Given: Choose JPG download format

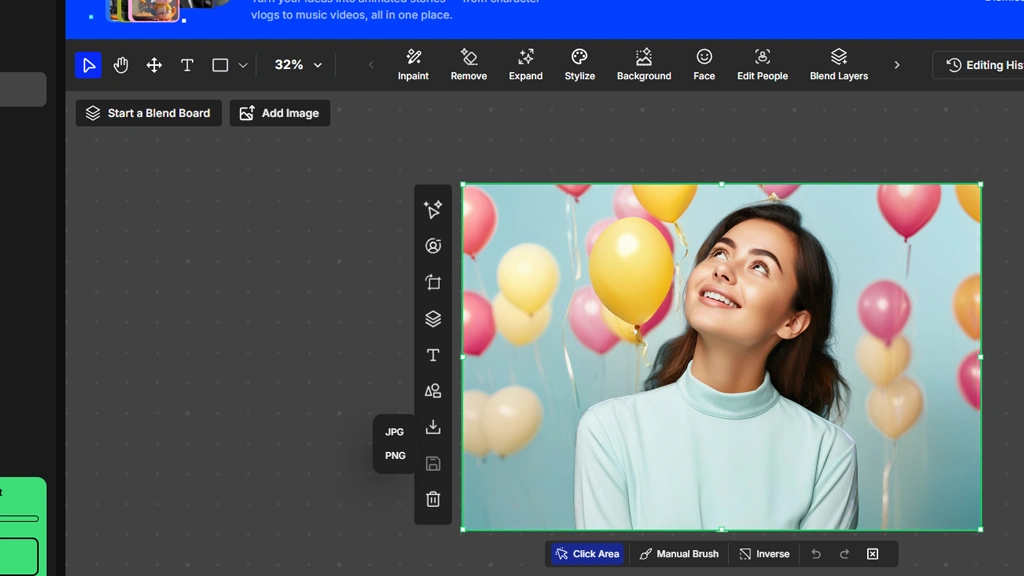Looking at the screenshot, I should [395, 432].
